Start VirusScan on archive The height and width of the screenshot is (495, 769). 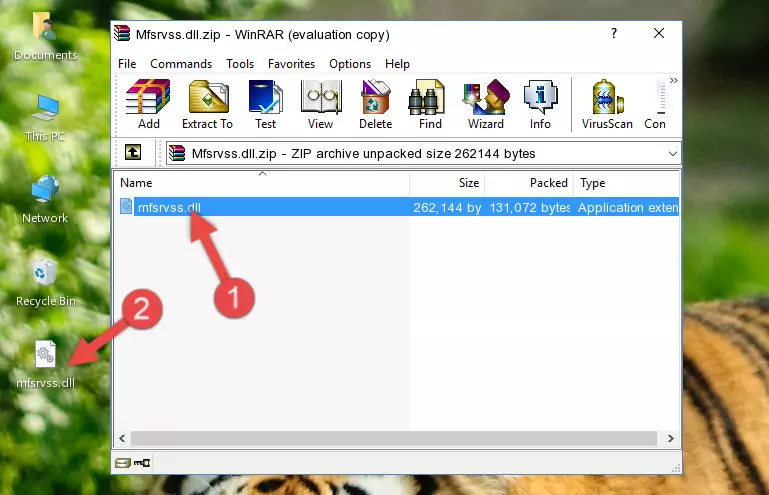[607, 104]
